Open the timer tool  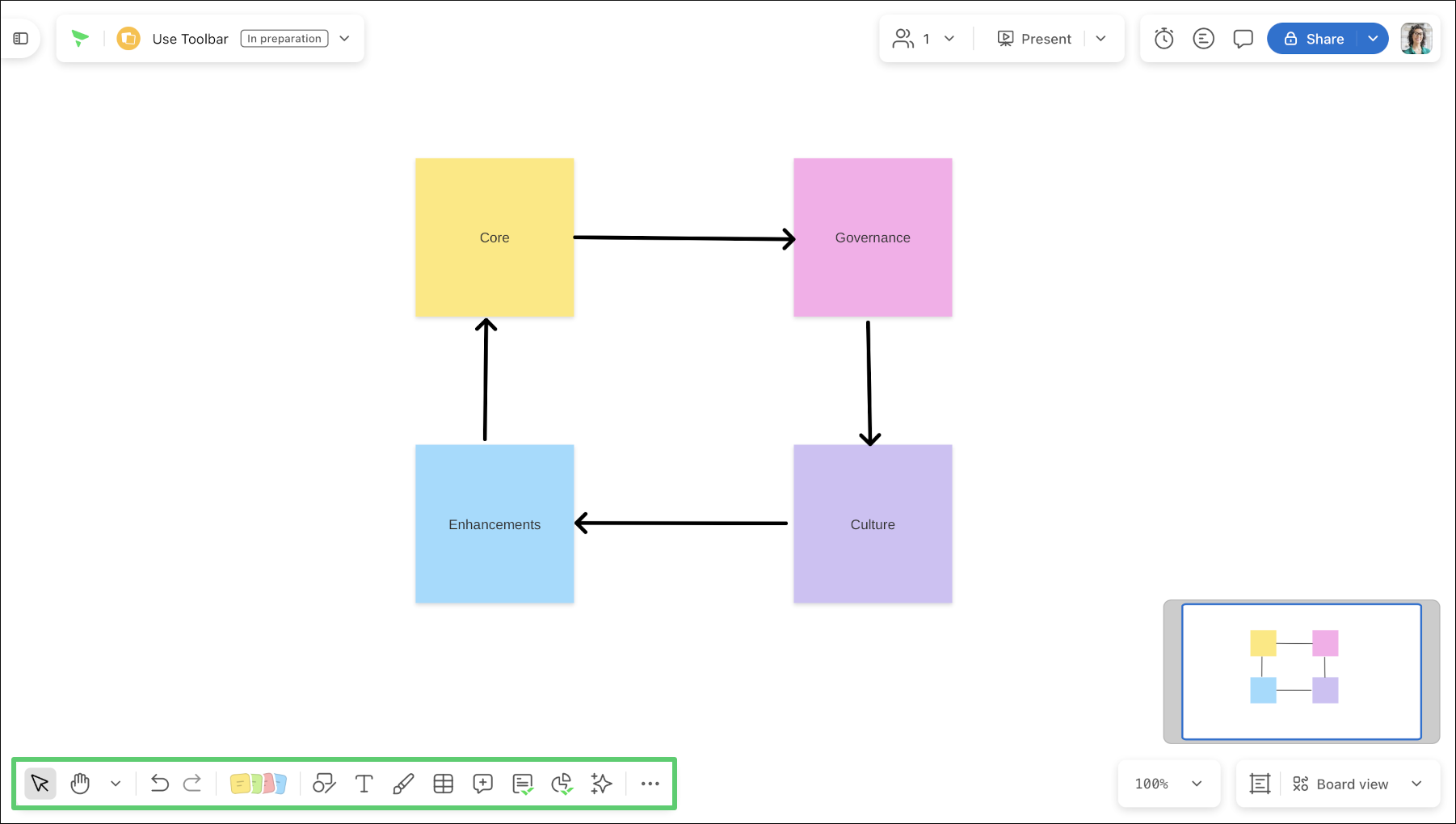1164,38
